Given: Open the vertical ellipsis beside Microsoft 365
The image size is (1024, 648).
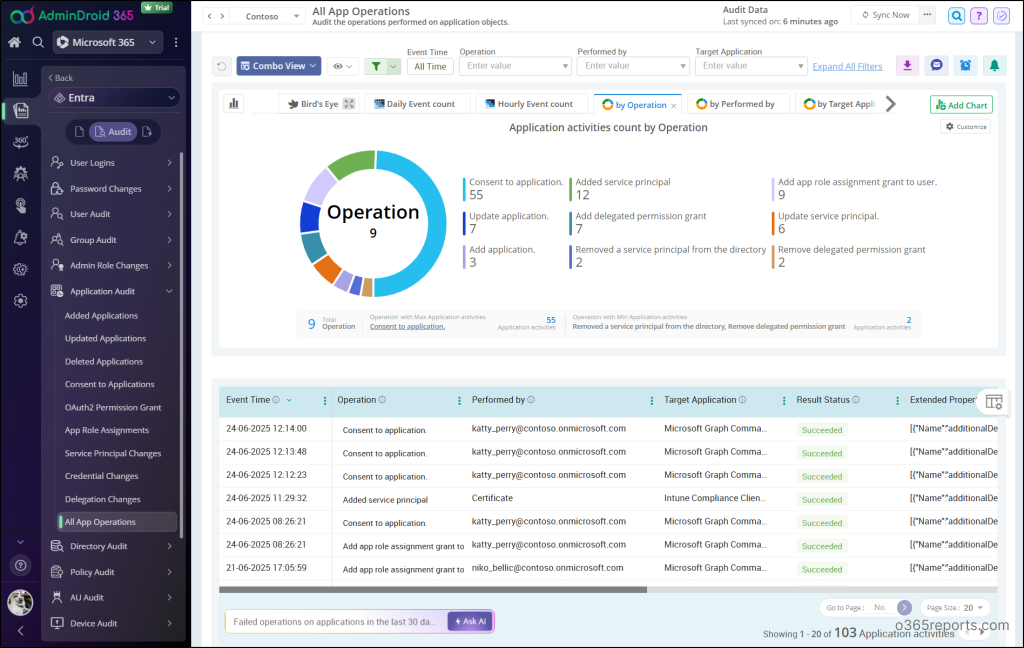Looking at the screenshot, I should pyautogui.click(x=176, y=42).
